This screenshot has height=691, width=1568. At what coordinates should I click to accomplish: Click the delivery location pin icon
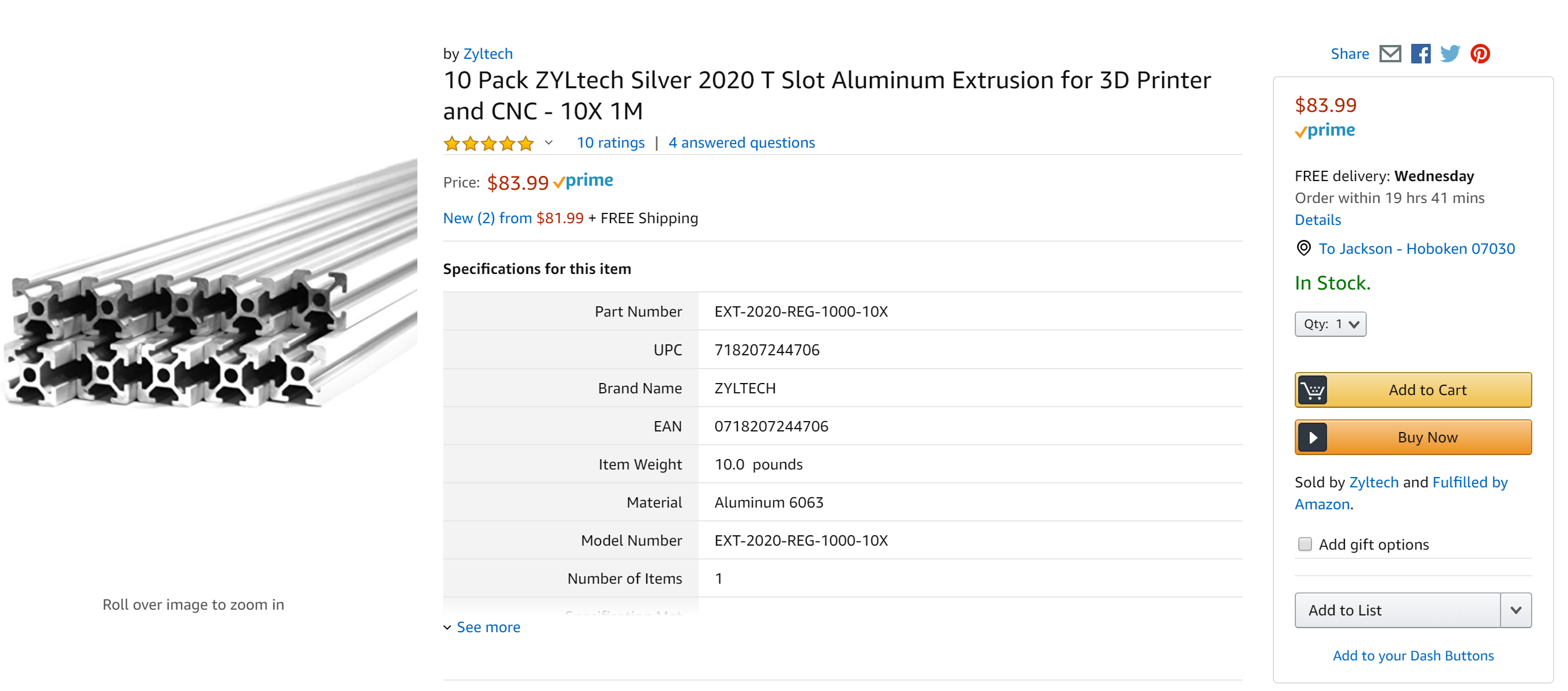point(1303,248)
